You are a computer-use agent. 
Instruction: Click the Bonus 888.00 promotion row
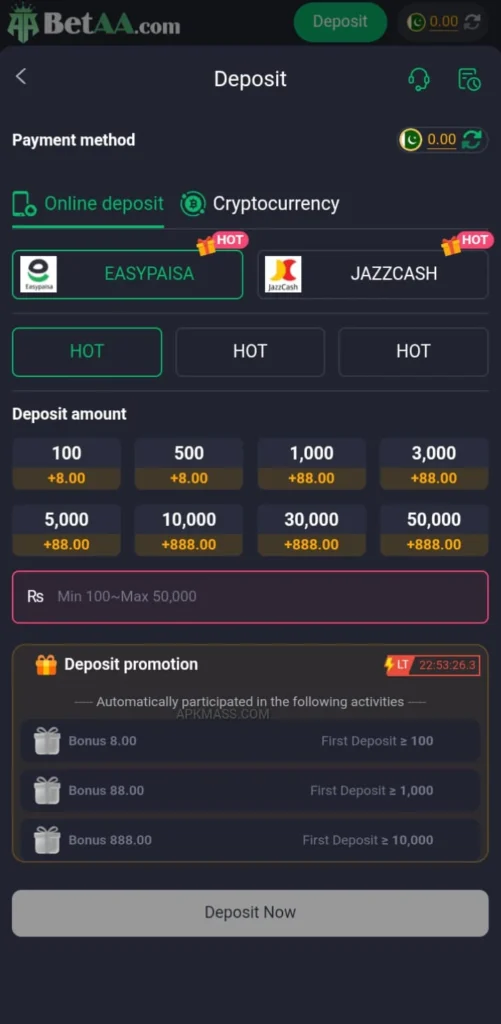250,840
